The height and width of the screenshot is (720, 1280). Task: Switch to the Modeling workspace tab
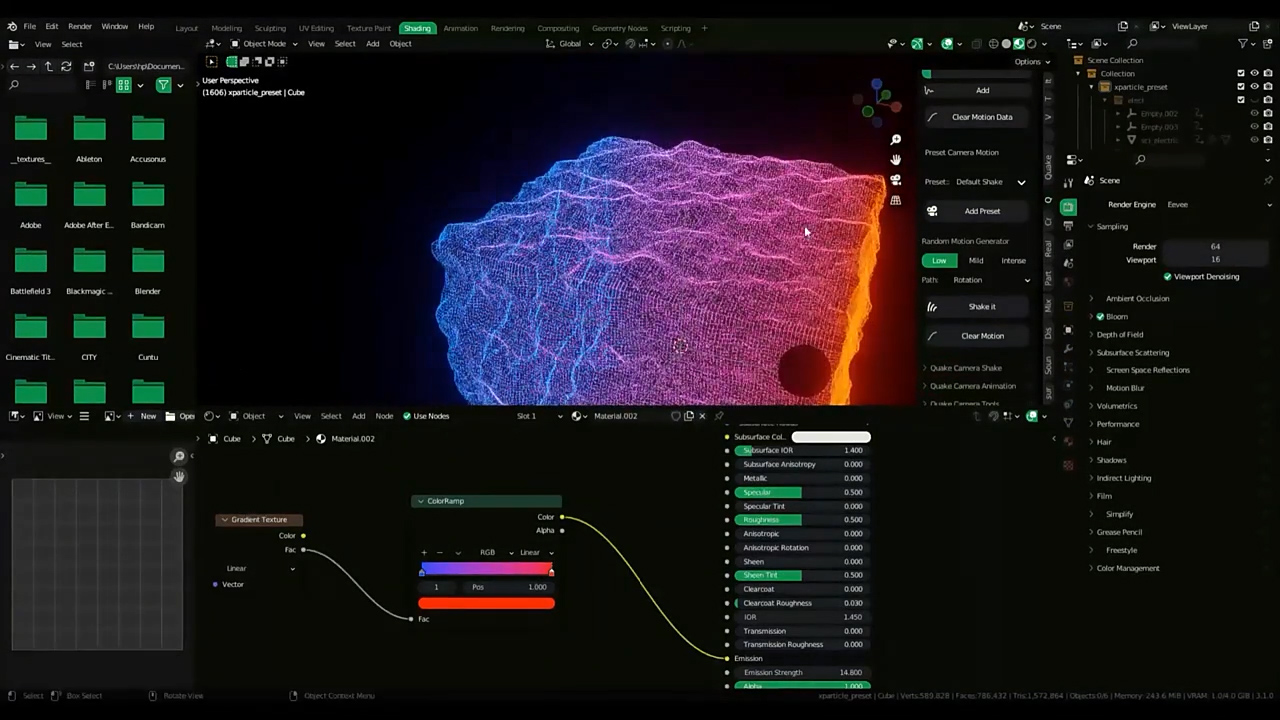[x=226, y=28]
